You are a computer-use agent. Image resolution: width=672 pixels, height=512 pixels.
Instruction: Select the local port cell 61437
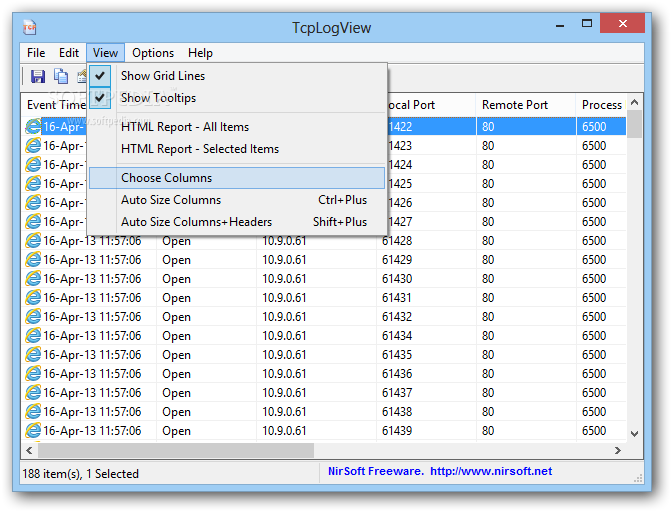tap(397, 392)
